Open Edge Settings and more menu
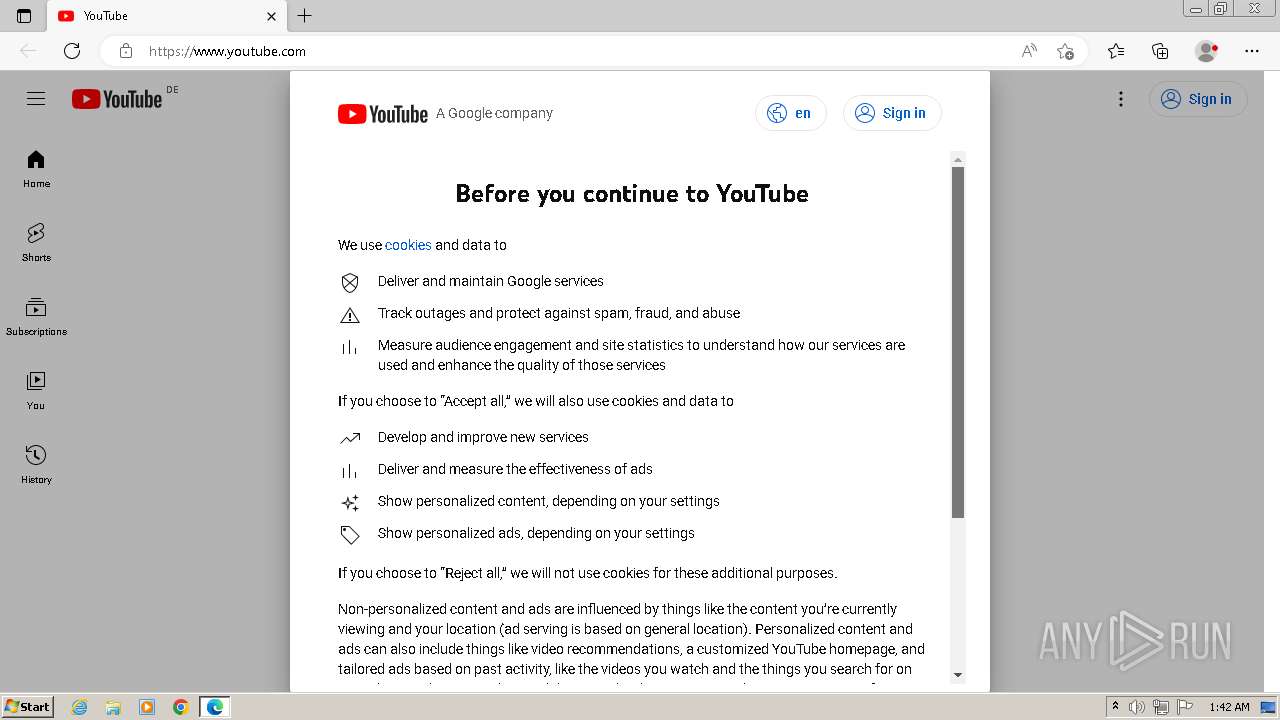1280x720 pixels. click(x=1252, y=51)
